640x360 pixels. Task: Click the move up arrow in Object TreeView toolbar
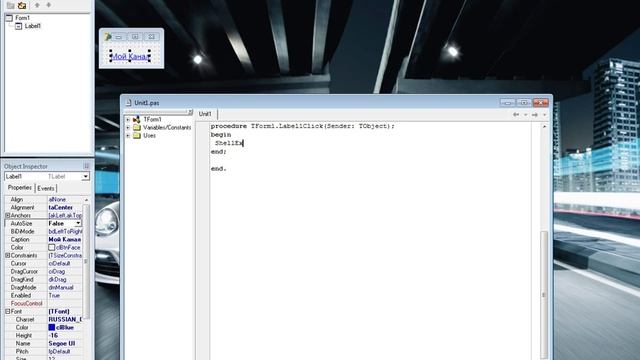coord(37,5)
